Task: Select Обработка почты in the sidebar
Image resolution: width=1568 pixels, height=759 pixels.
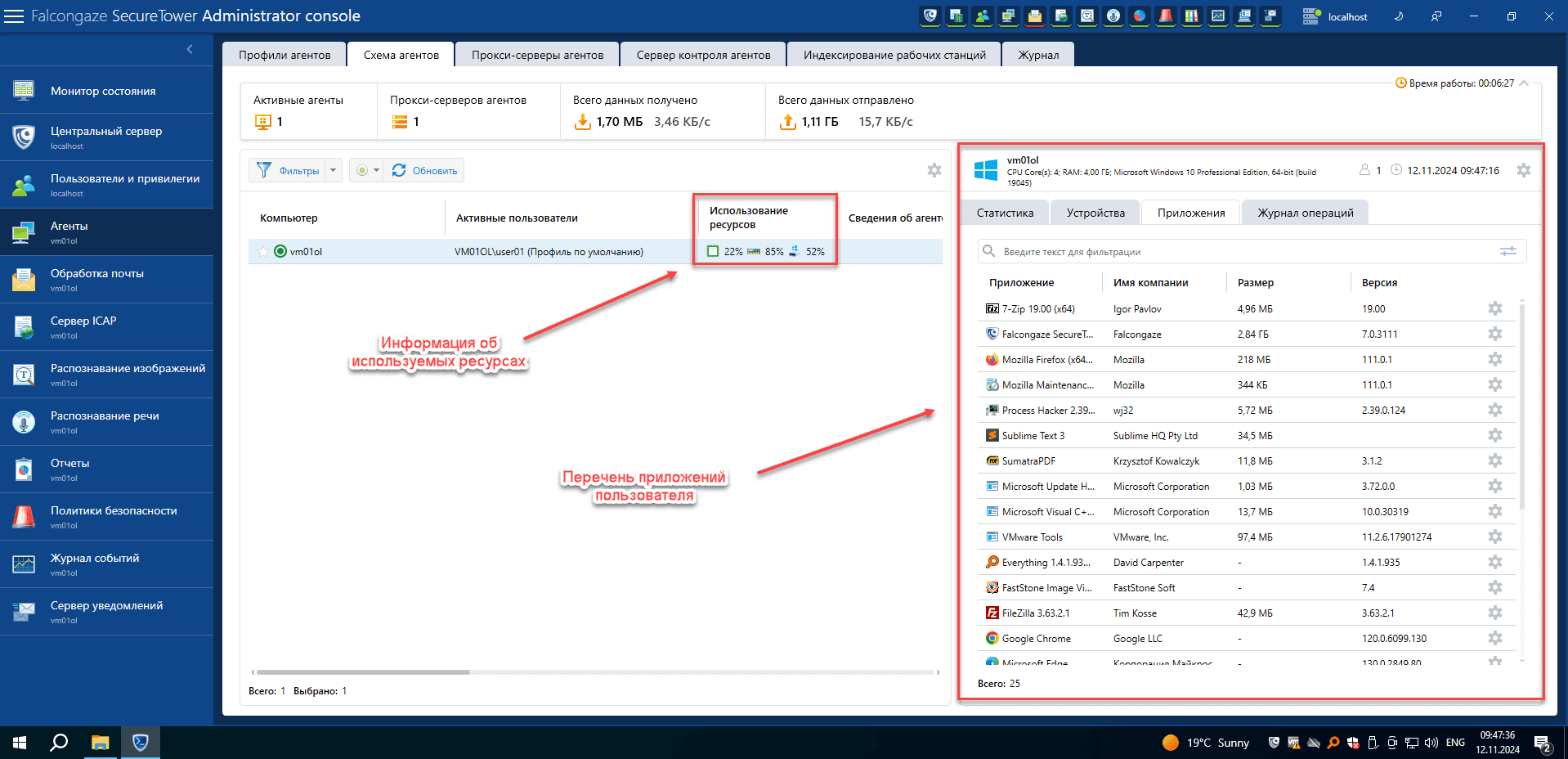Action: tap(106, 280)
